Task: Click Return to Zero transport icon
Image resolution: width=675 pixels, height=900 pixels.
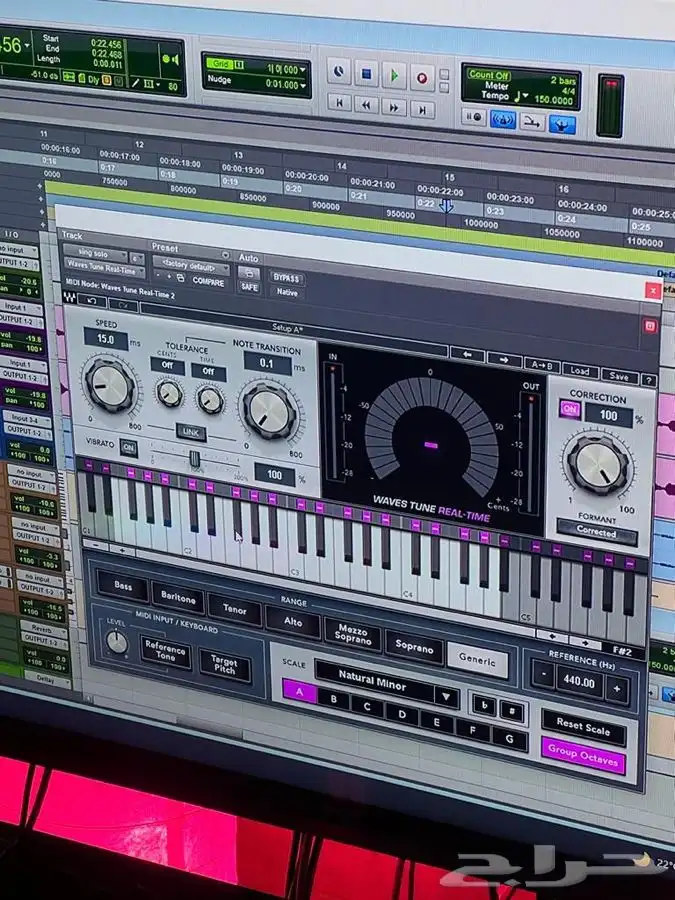Action: (339, 103)
